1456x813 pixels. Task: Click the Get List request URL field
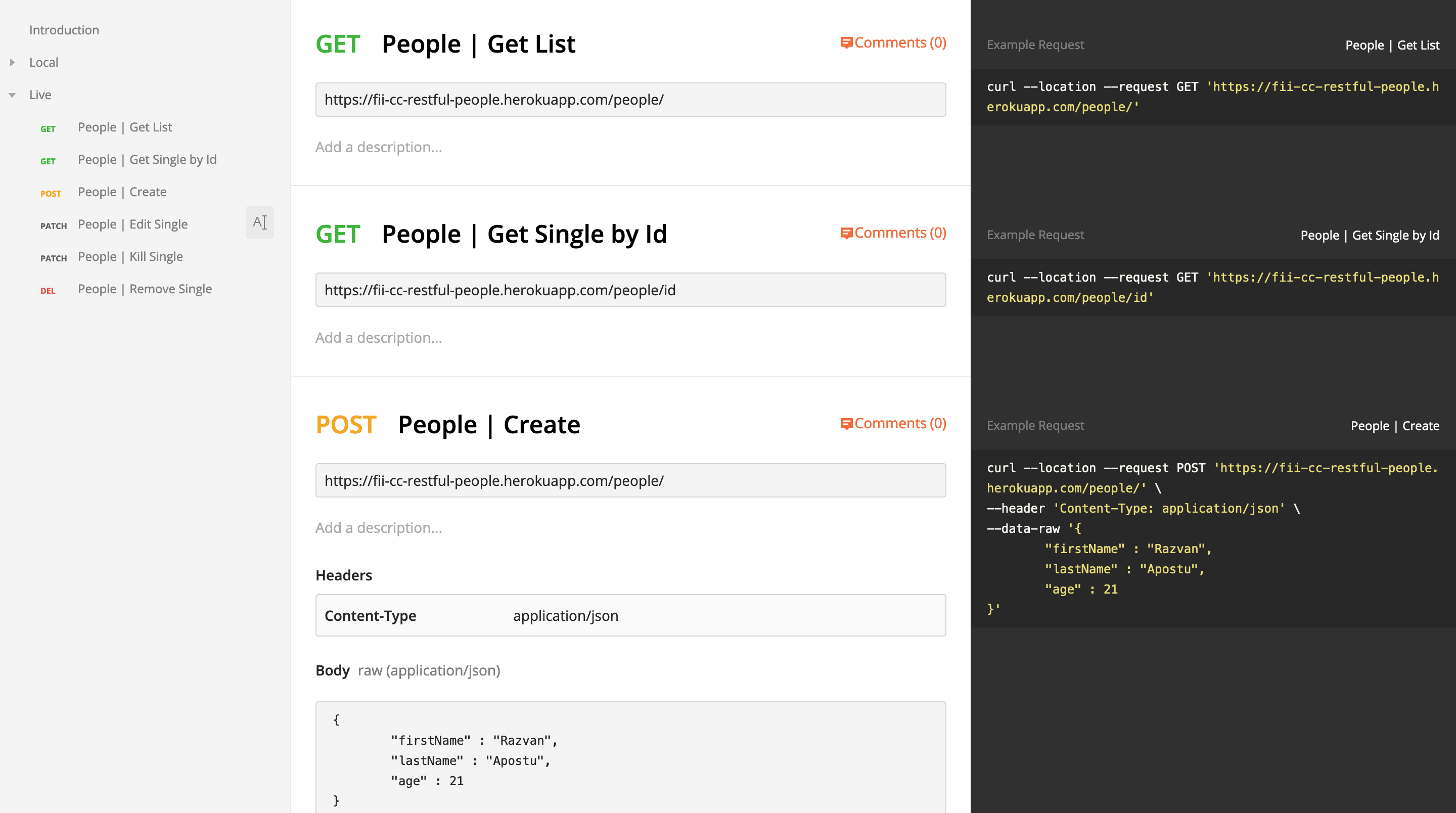coord(630,100)
